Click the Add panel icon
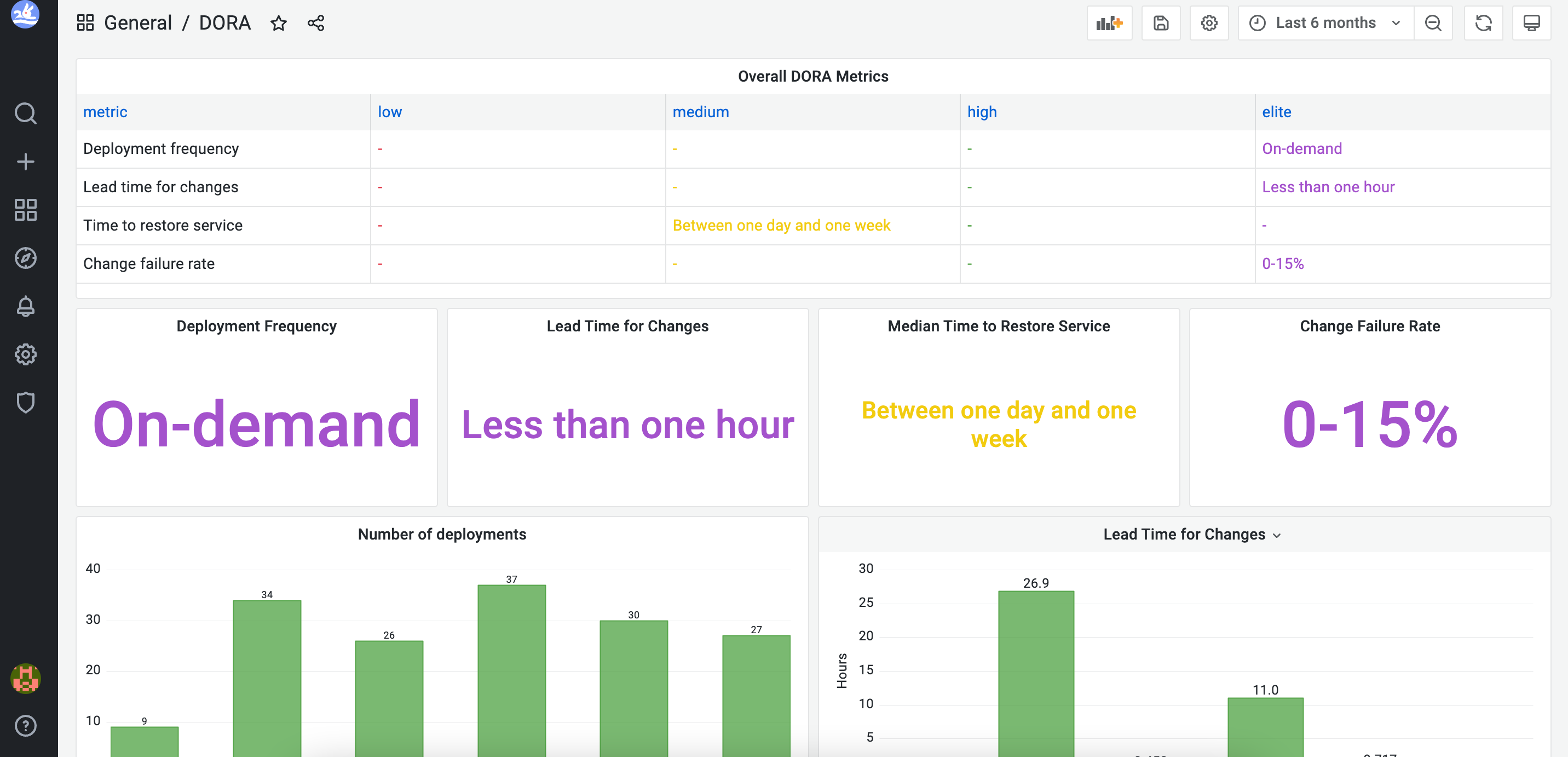Screen dimensions: 1568x757 tap(1109, 23)
